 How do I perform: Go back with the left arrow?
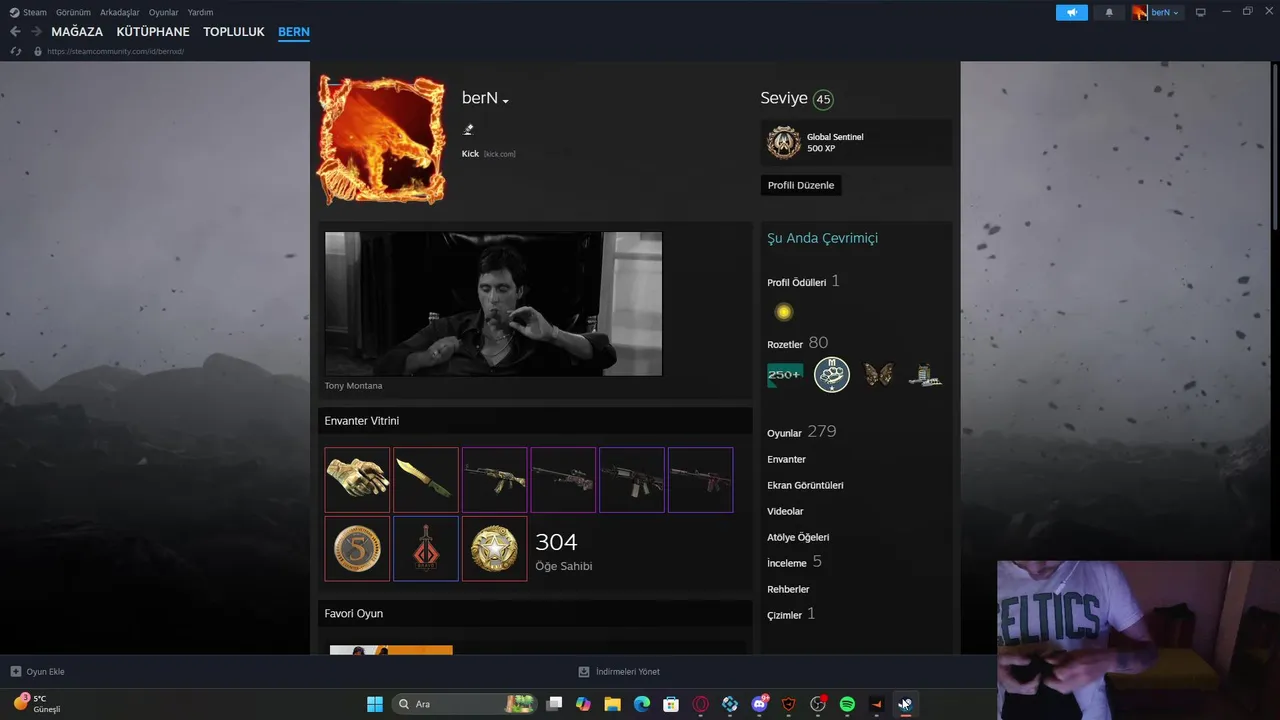click(15, 32)
